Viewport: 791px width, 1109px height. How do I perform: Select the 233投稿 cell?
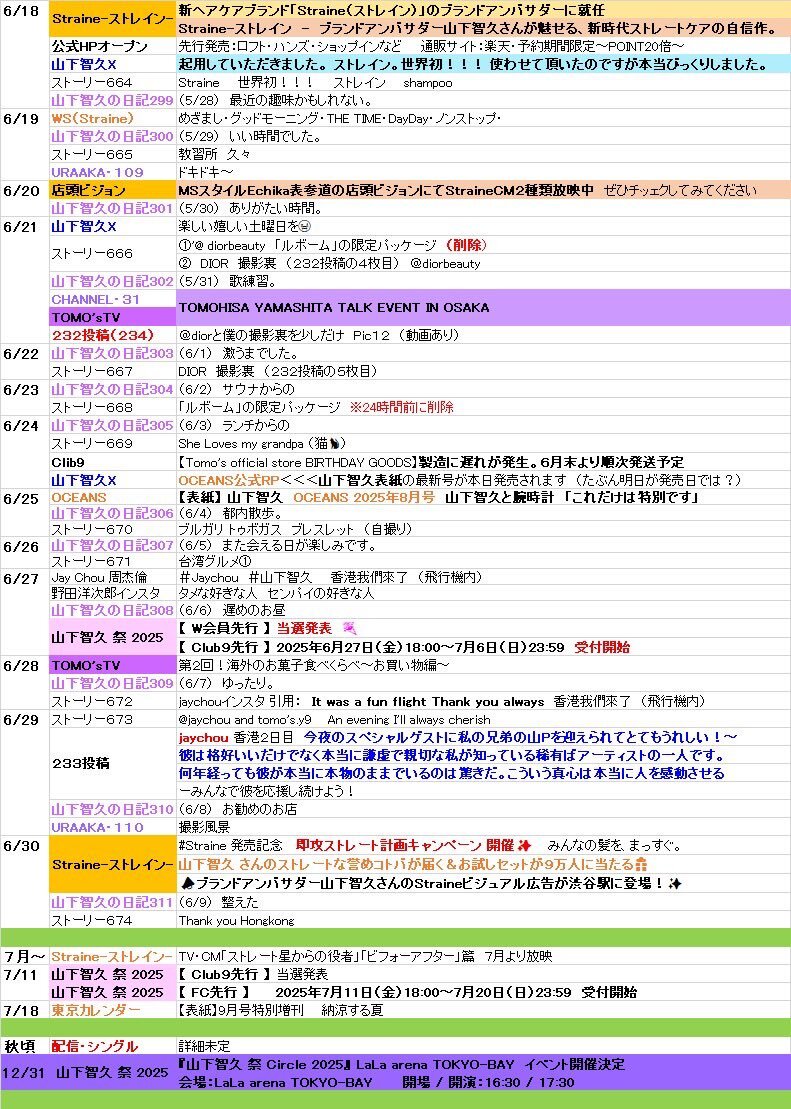[112, 764]
